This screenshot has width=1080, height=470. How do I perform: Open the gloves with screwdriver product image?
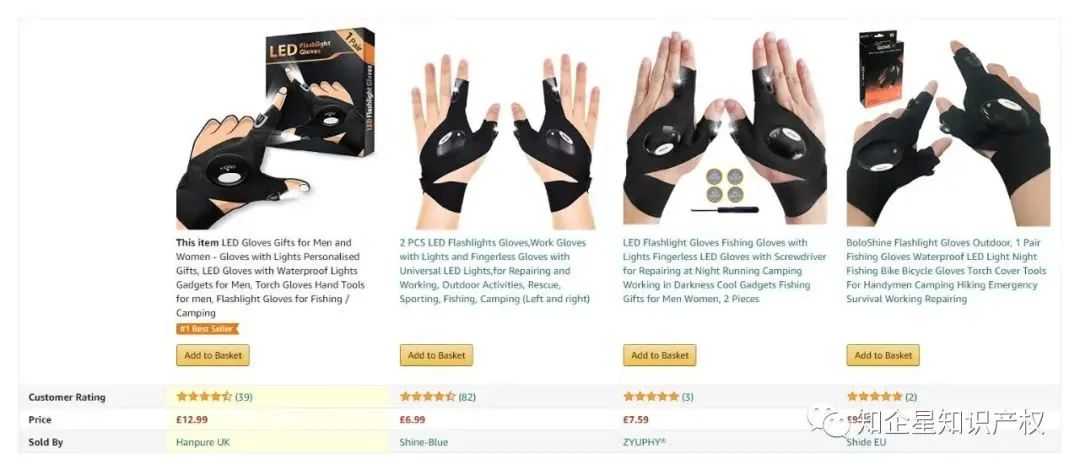725,128
